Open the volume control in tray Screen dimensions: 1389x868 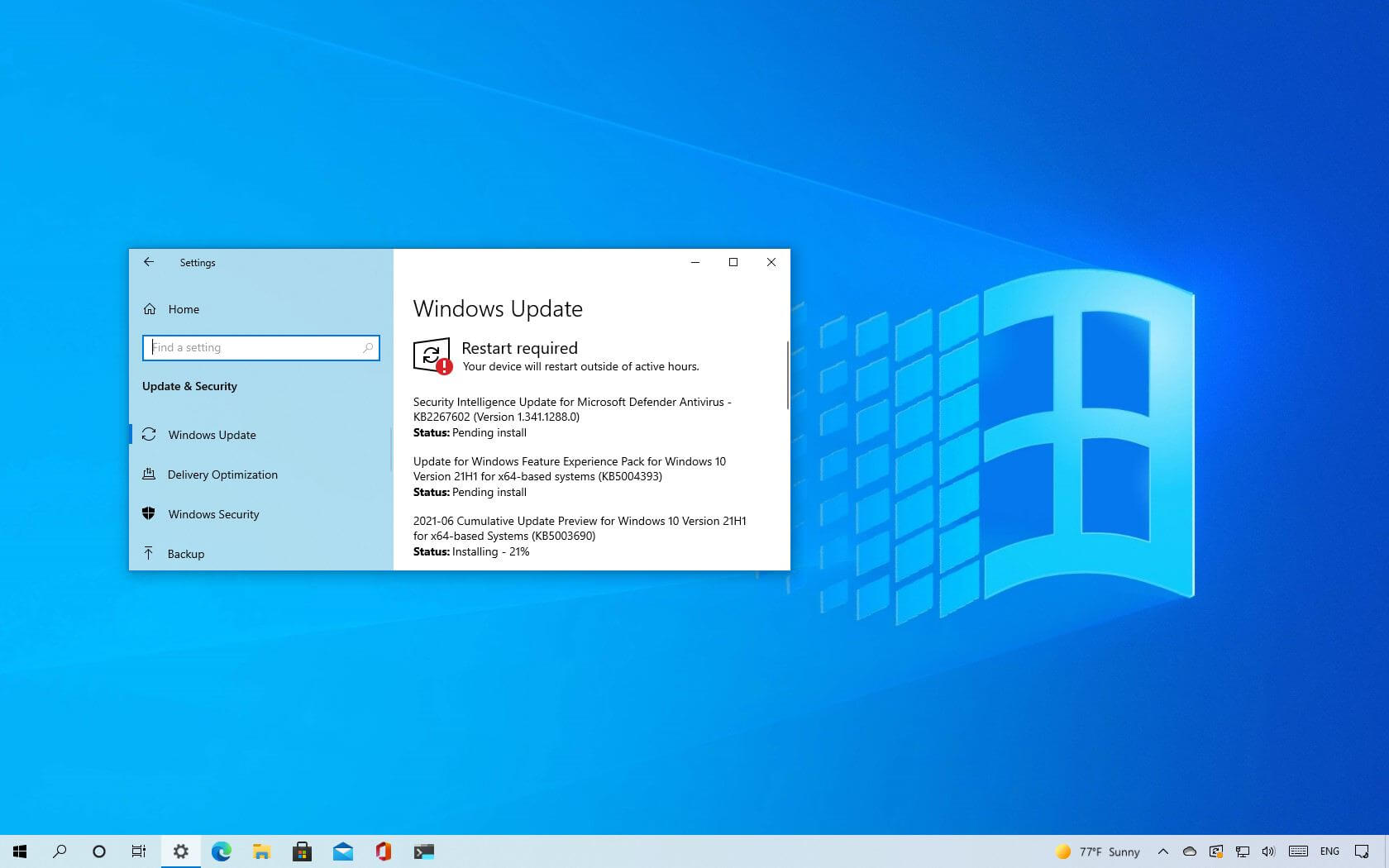(1268, 851)
